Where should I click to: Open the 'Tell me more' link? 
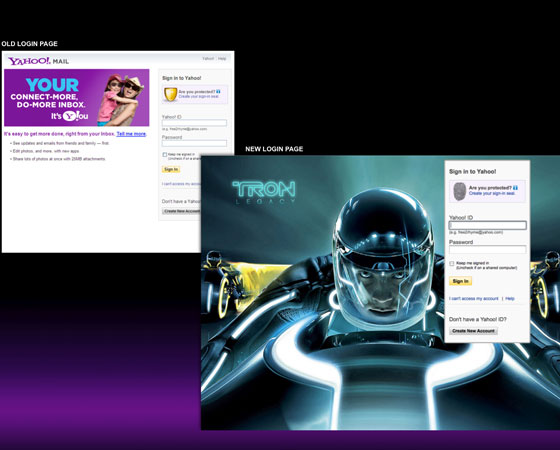pos(131,134)
